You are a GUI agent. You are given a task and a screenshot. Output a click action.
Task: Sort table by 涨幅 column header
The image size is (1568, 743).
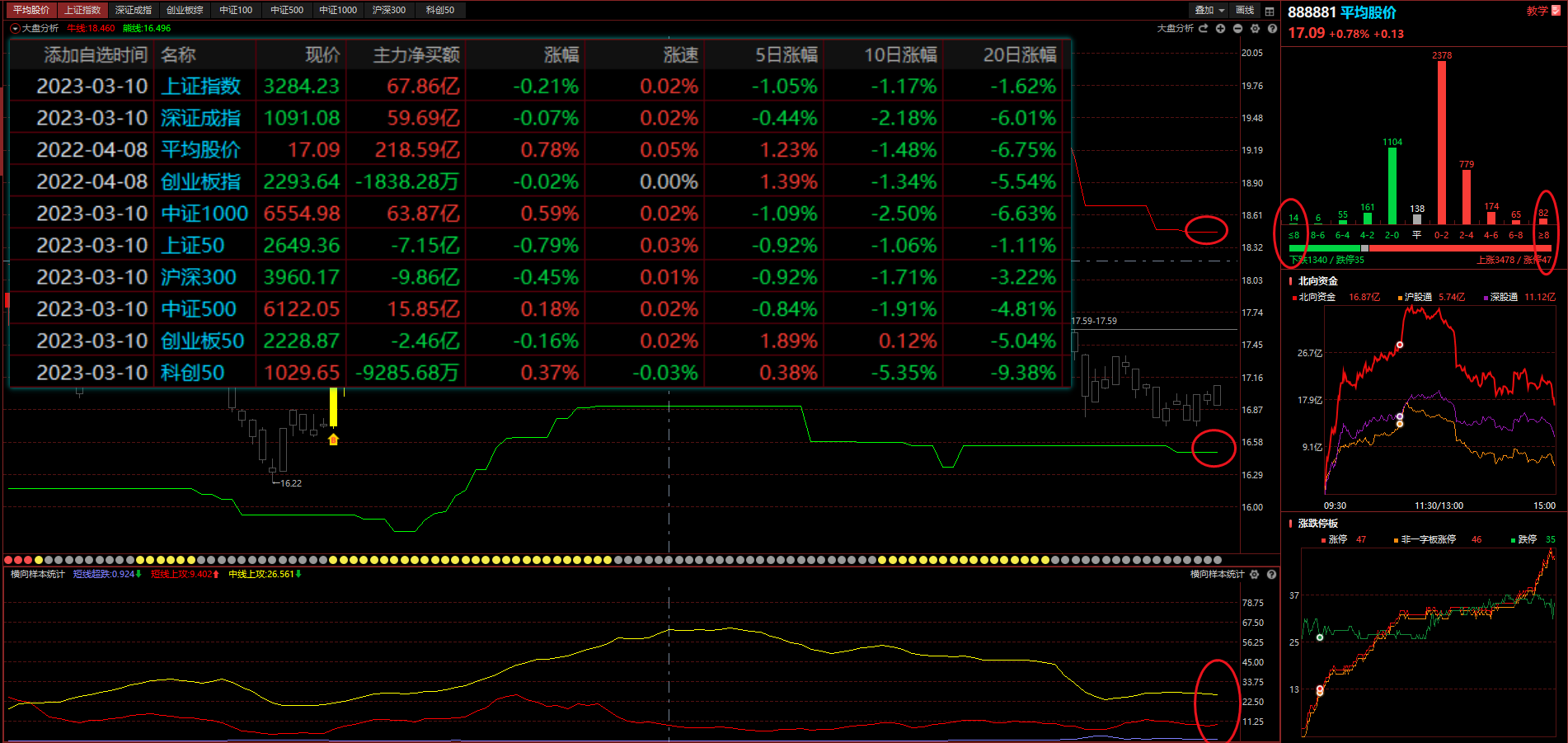point(561,54)
